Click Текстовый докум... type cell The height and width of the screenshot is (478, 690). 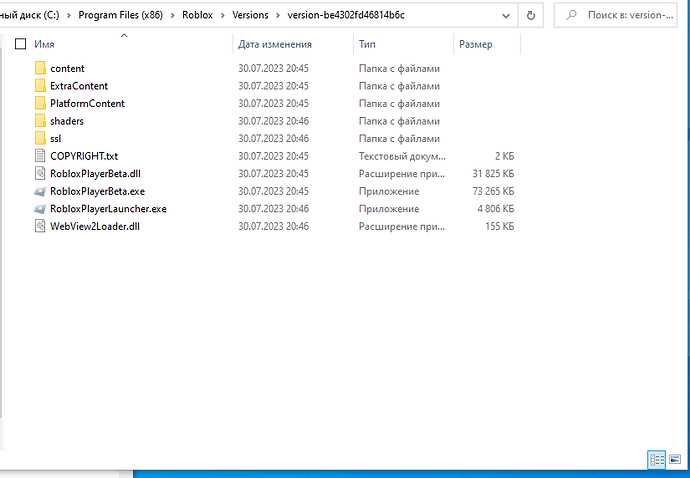[x=402, y=156]
